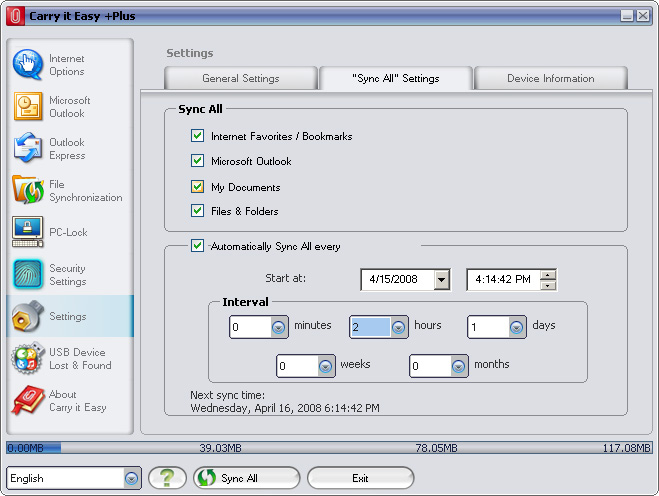Toggle the Files & Folders checkbox
Screen dimensions: 659x496
click(x=197, y=210)
